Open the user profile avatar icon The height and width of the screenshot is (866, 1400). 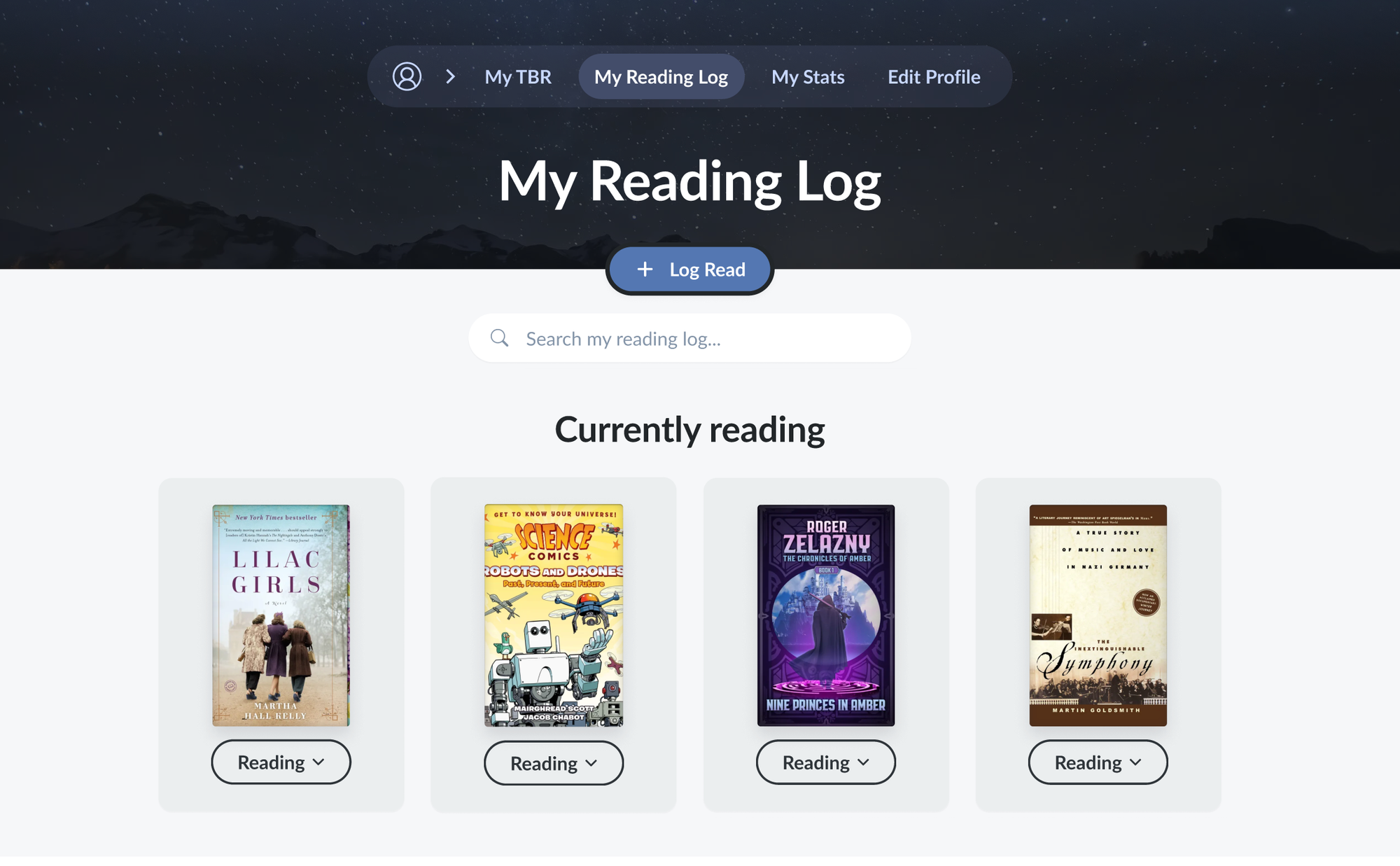pyautogui.click(x=407, y=76)
